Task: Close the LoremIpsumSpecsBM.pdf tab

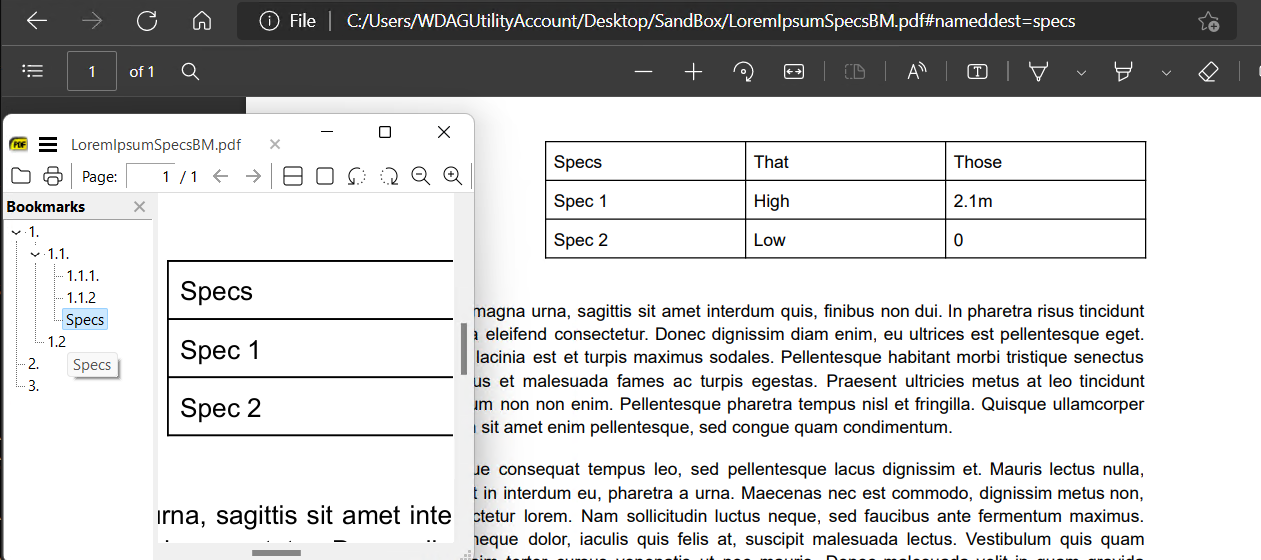Action: pyautogui.click(x=275, y=144)
